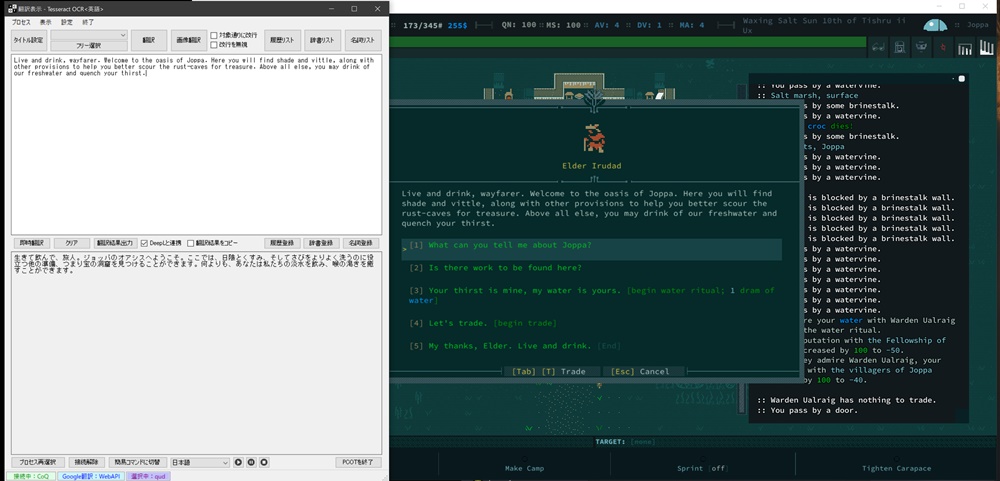Click inside the Japanese translation result box
This screenshot has width=1000, height=481.
pos(196,351)
